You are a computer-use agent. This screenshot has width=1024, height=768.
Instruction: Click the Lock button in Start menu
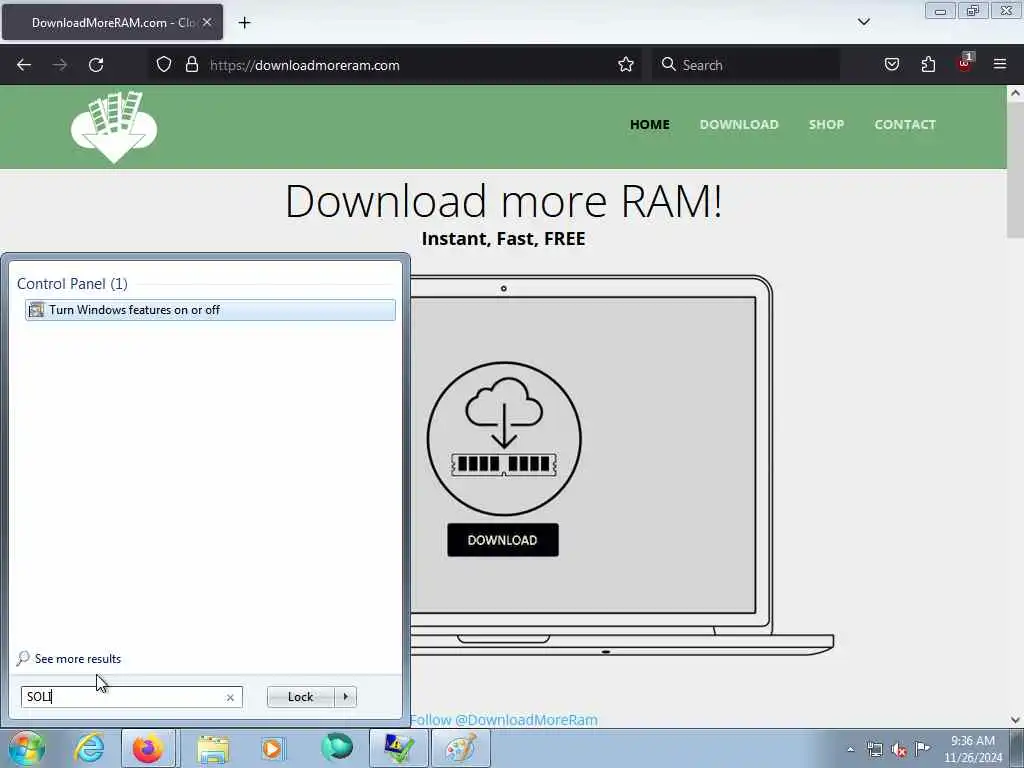[300, 697]
